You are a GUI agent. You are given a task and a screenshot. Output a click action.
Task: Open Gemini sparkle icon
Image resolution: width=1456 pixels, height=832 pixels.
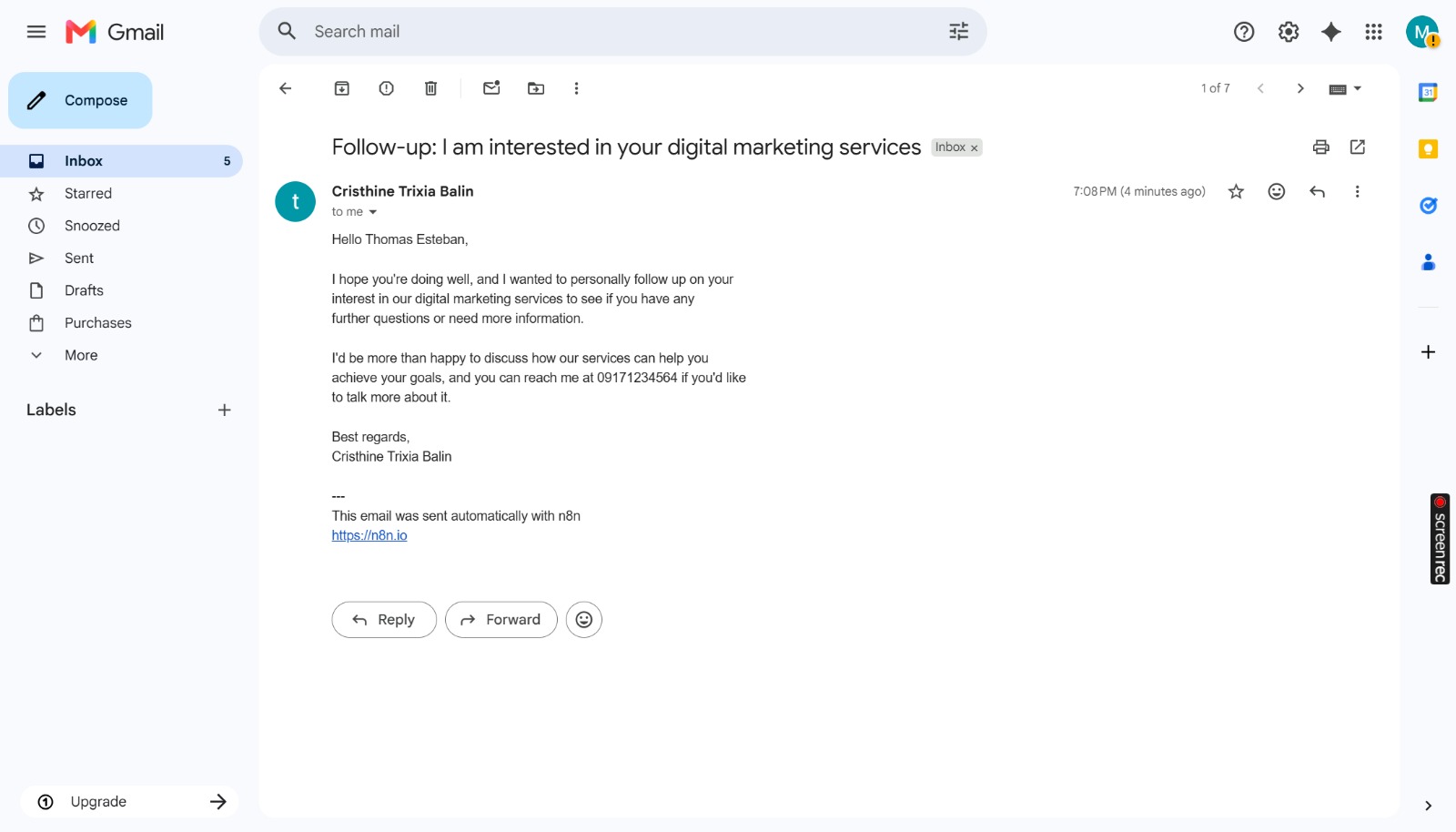pyautogui.click(x=1331, y=32)
